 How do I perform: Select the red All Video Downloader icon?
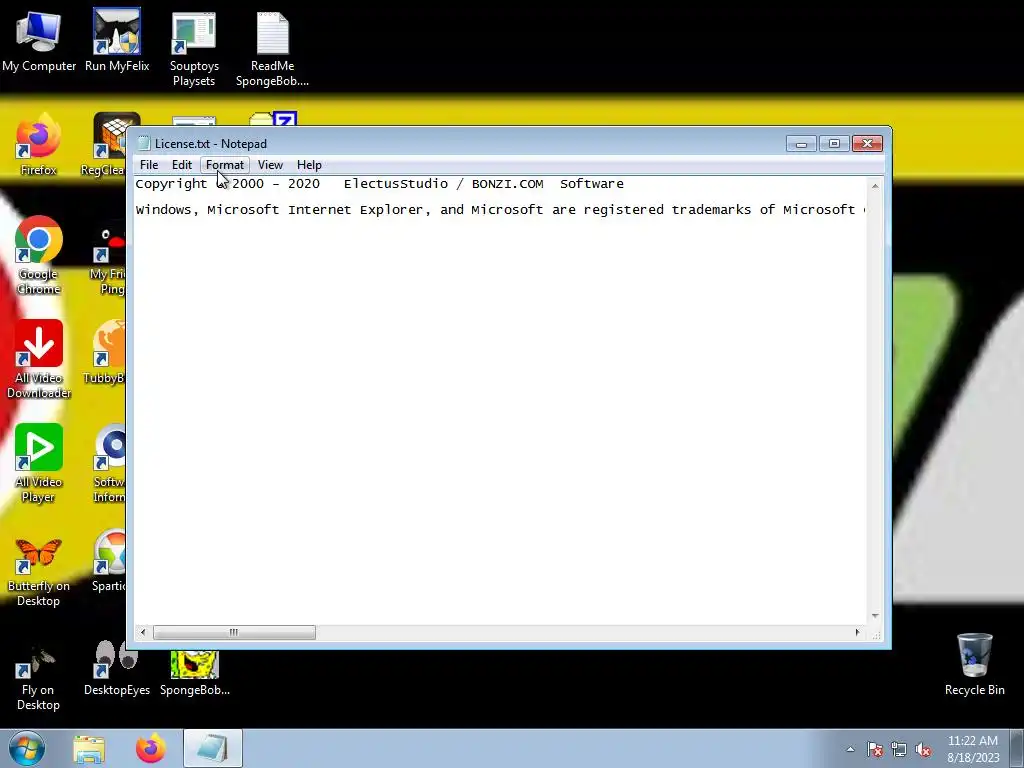39,359
